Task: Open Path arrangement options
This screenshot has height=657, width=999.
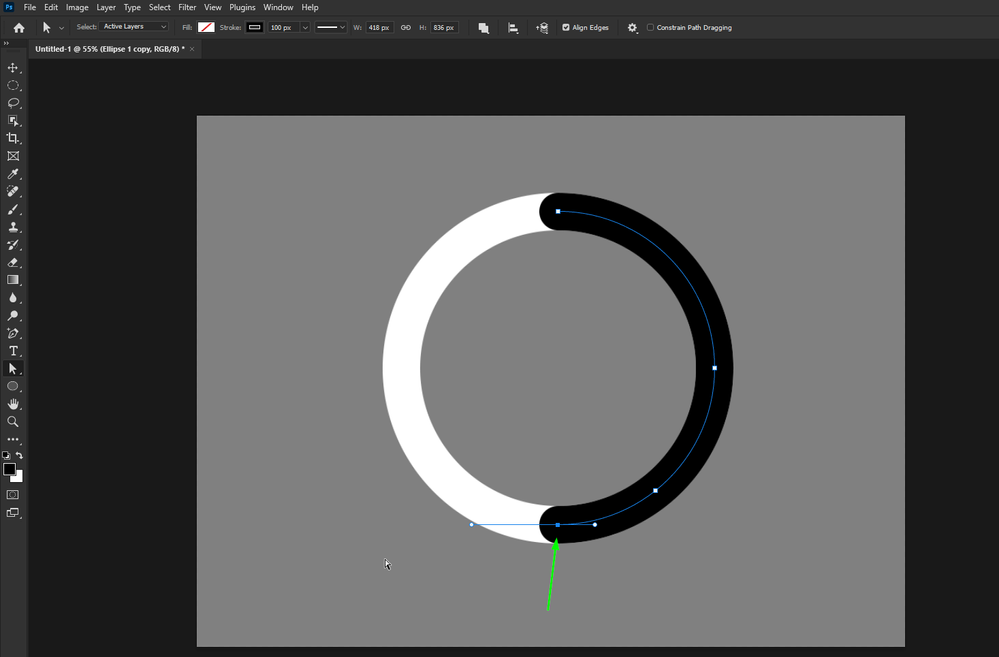Action: click(542, 28)
